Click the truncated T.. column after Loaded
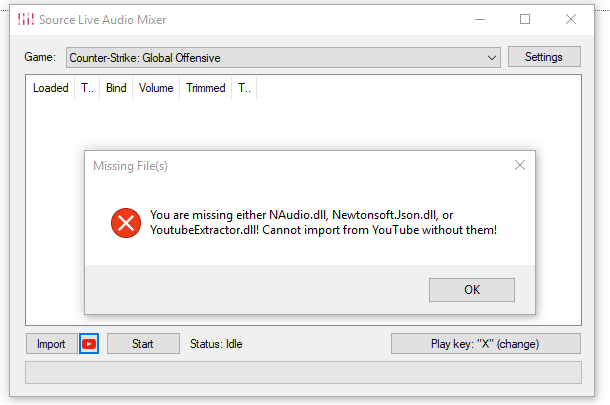The image size is (610, 405). (x=87, y=88)
